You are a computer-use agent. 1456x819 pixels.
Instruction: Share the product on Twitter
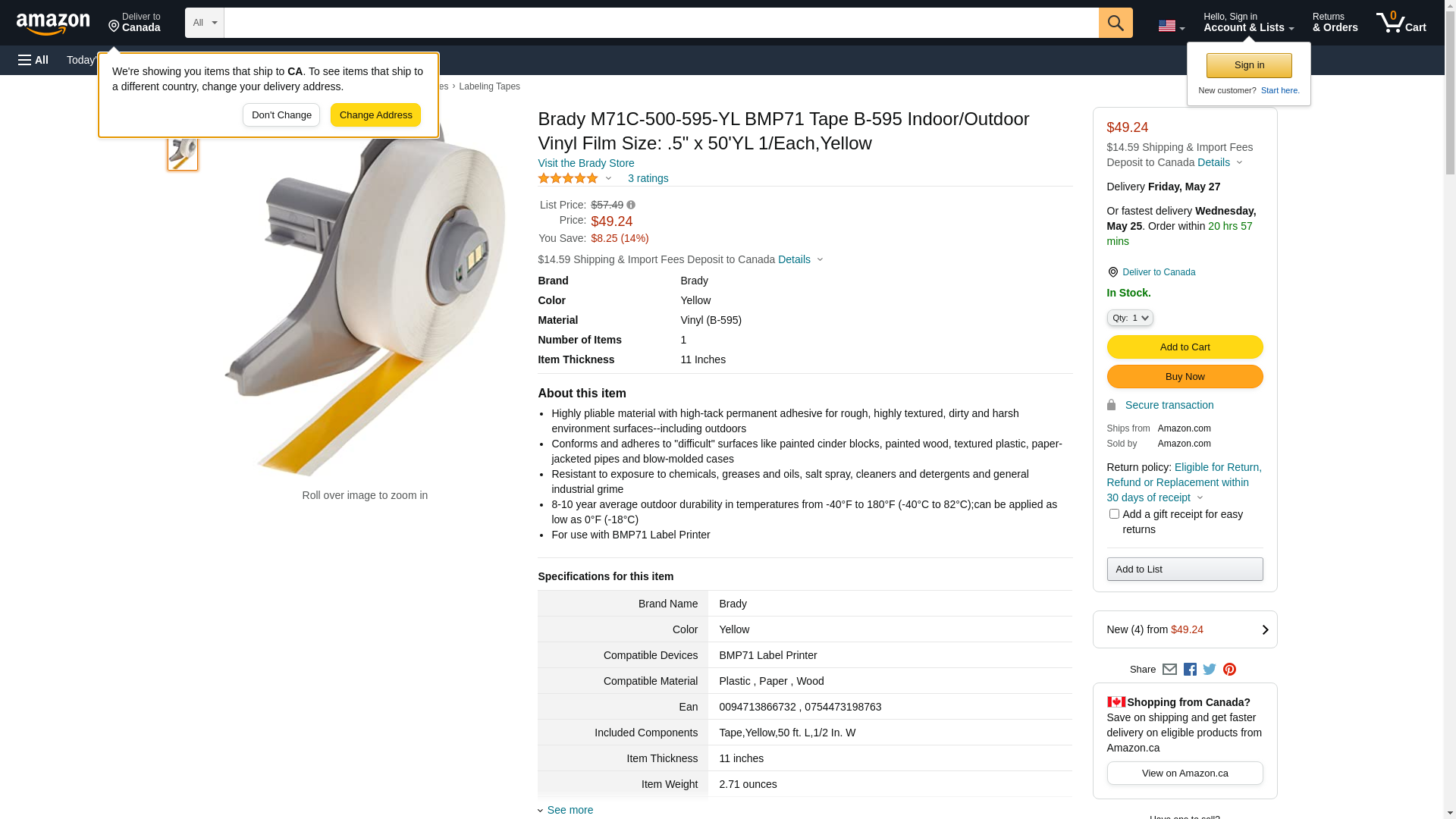pos(1210,670)
